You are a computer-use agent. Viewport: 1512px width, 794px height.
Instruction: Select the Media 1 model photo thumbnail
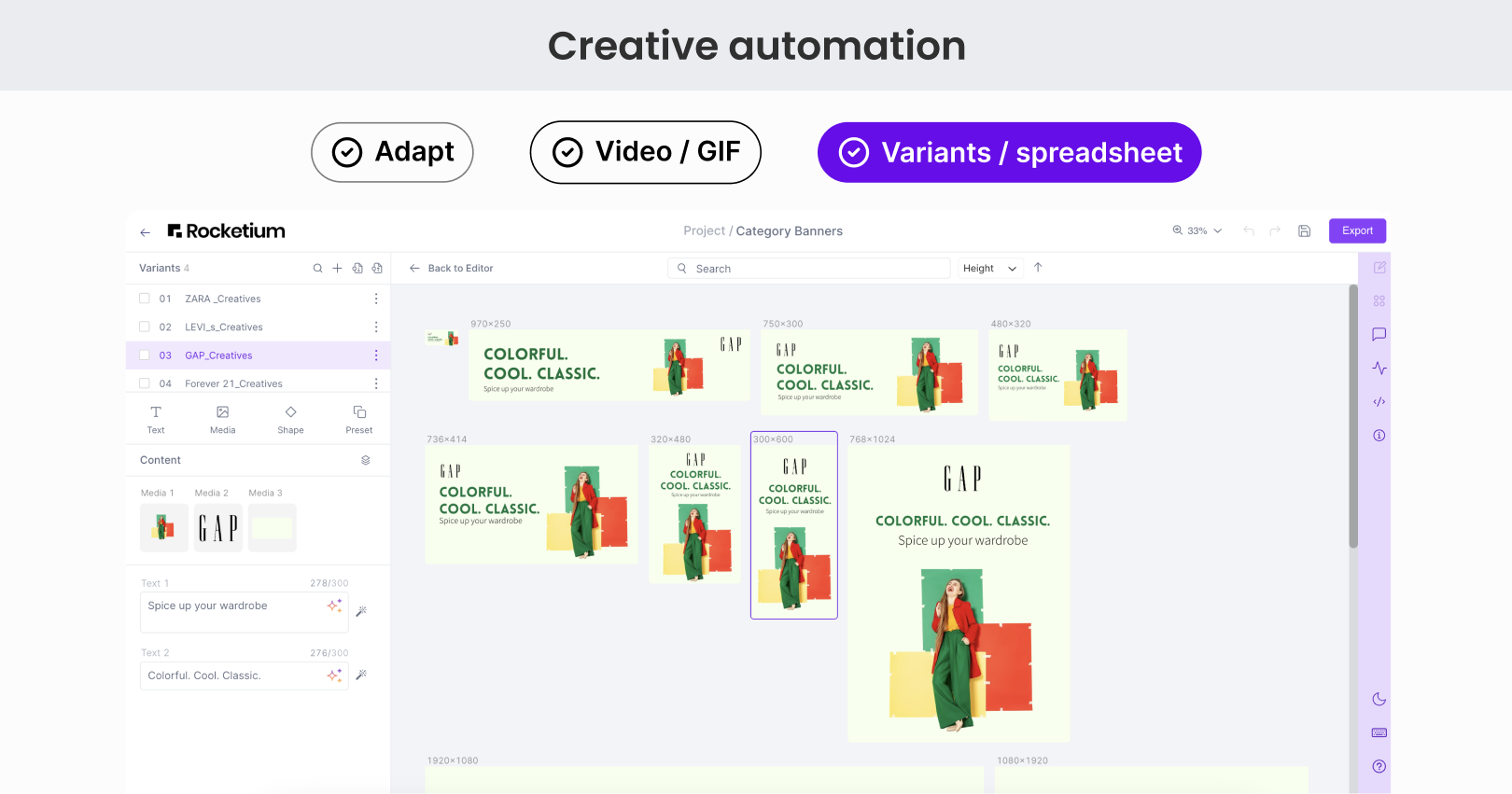[164, 528]
